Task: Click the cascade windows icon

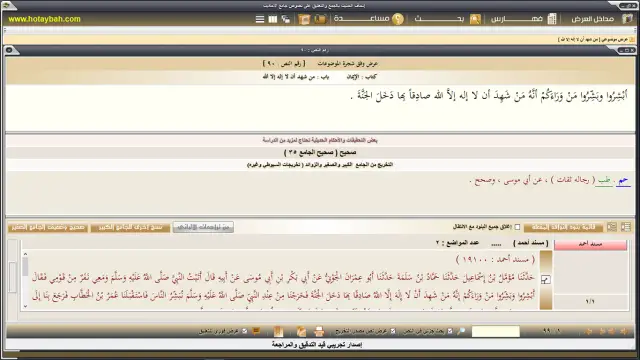Action: (286, 19)
